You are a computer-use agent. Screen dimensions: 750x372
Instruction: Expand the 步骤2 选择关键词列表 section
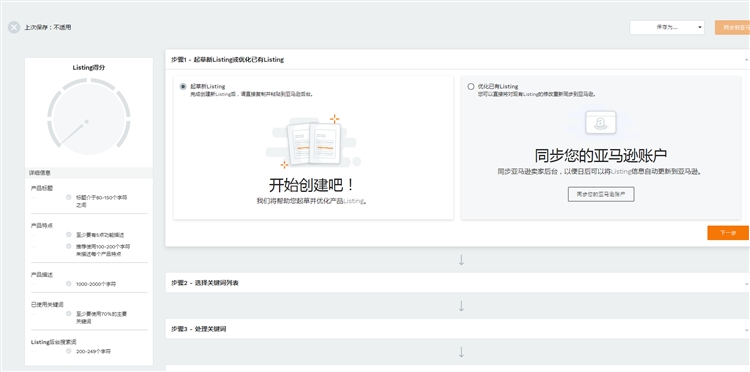[x=457, y=283]
